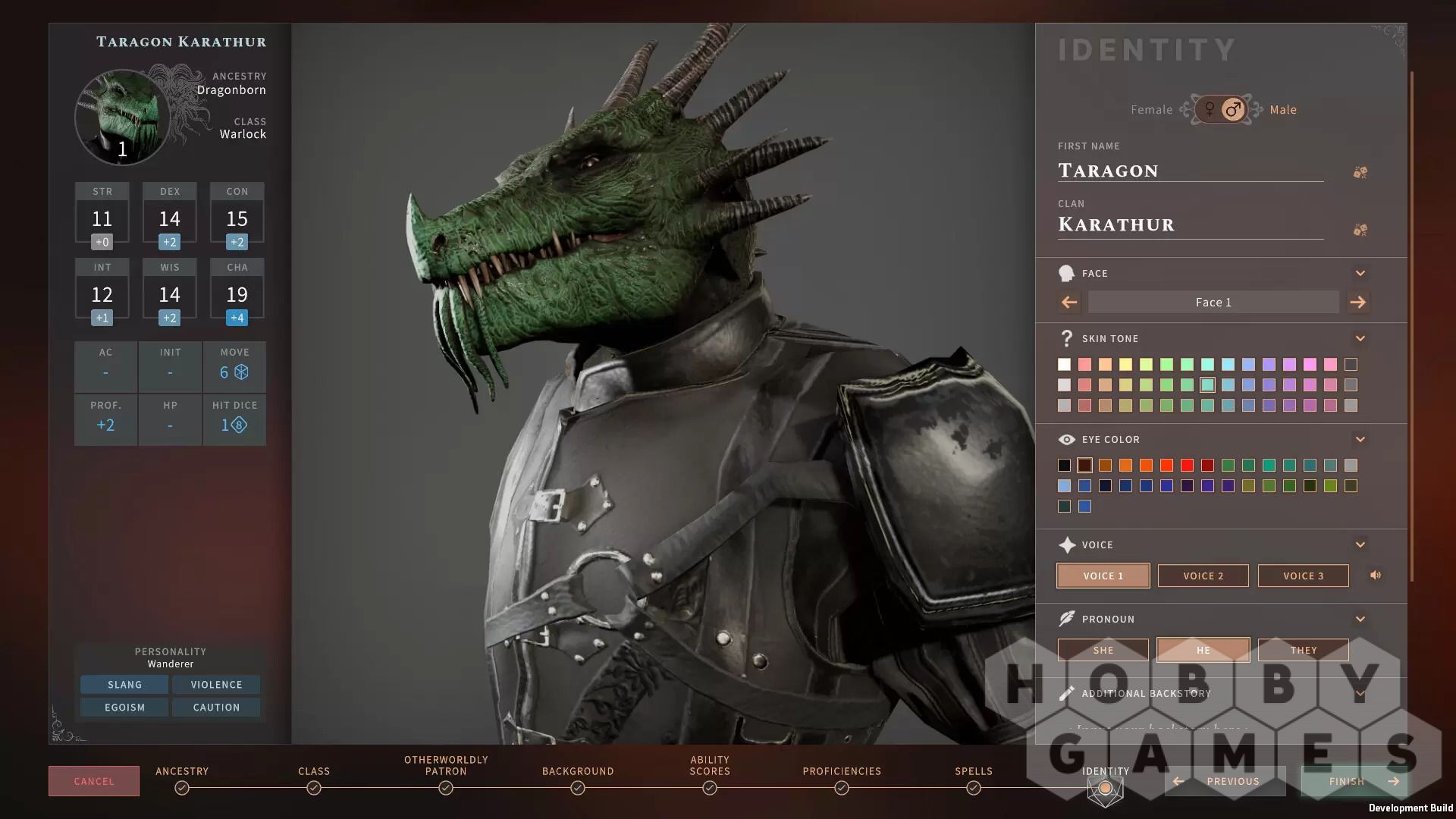Choose Voice 1 option
Image resolution: width=1456 pixels, height=819 pixels.
coord(1103,576)
